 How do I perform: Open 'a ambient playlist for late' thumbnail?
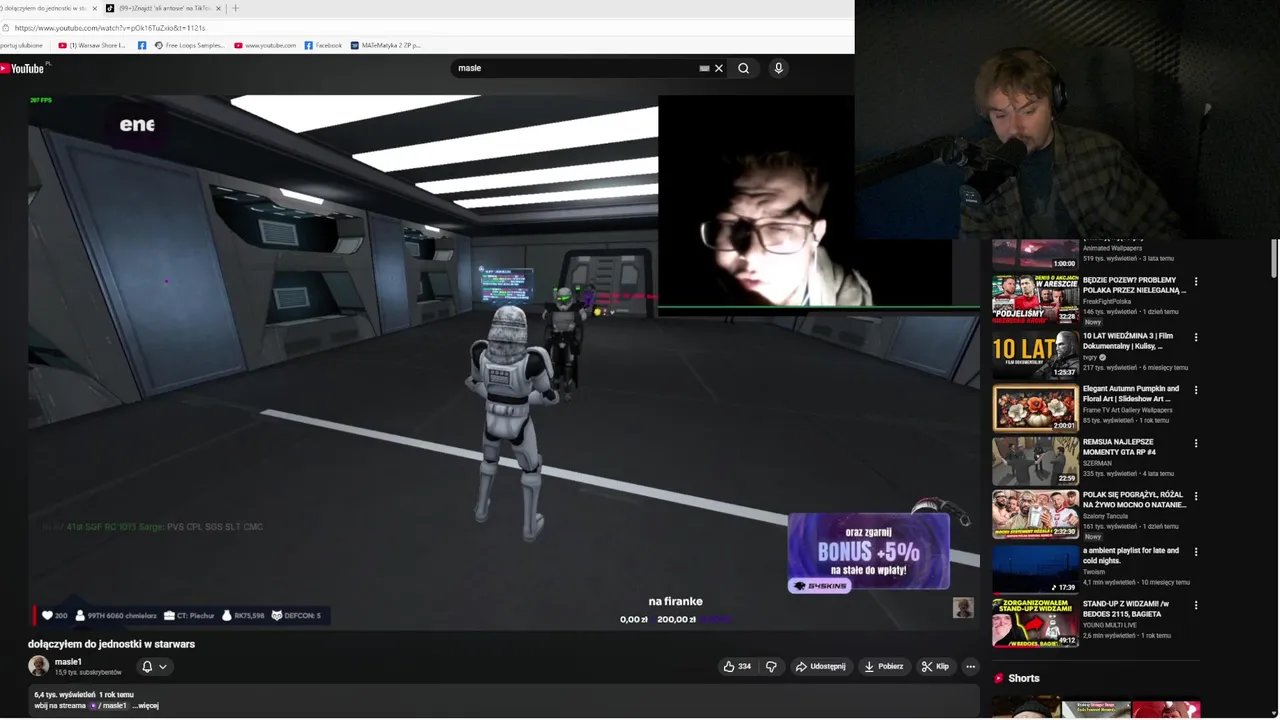point(1035,568)
